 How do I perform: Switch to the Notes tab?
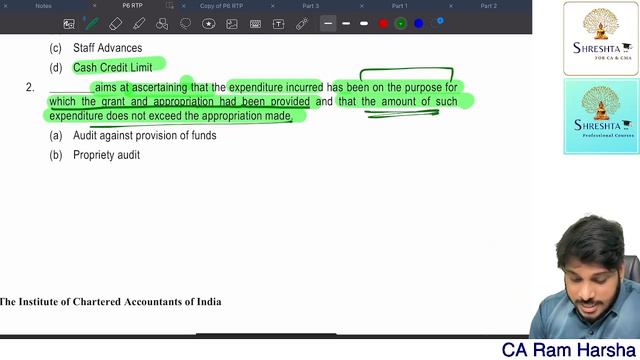point(43,6)
